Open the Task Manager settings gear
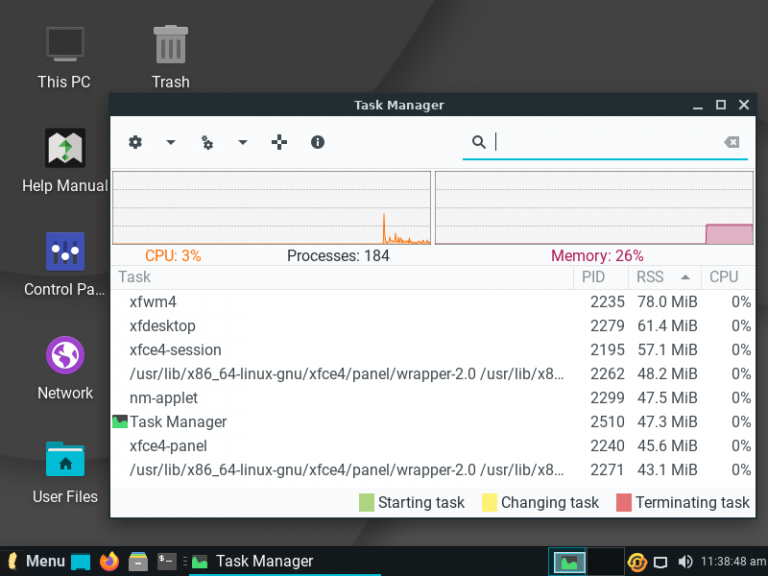 click(x=135, y=143)
